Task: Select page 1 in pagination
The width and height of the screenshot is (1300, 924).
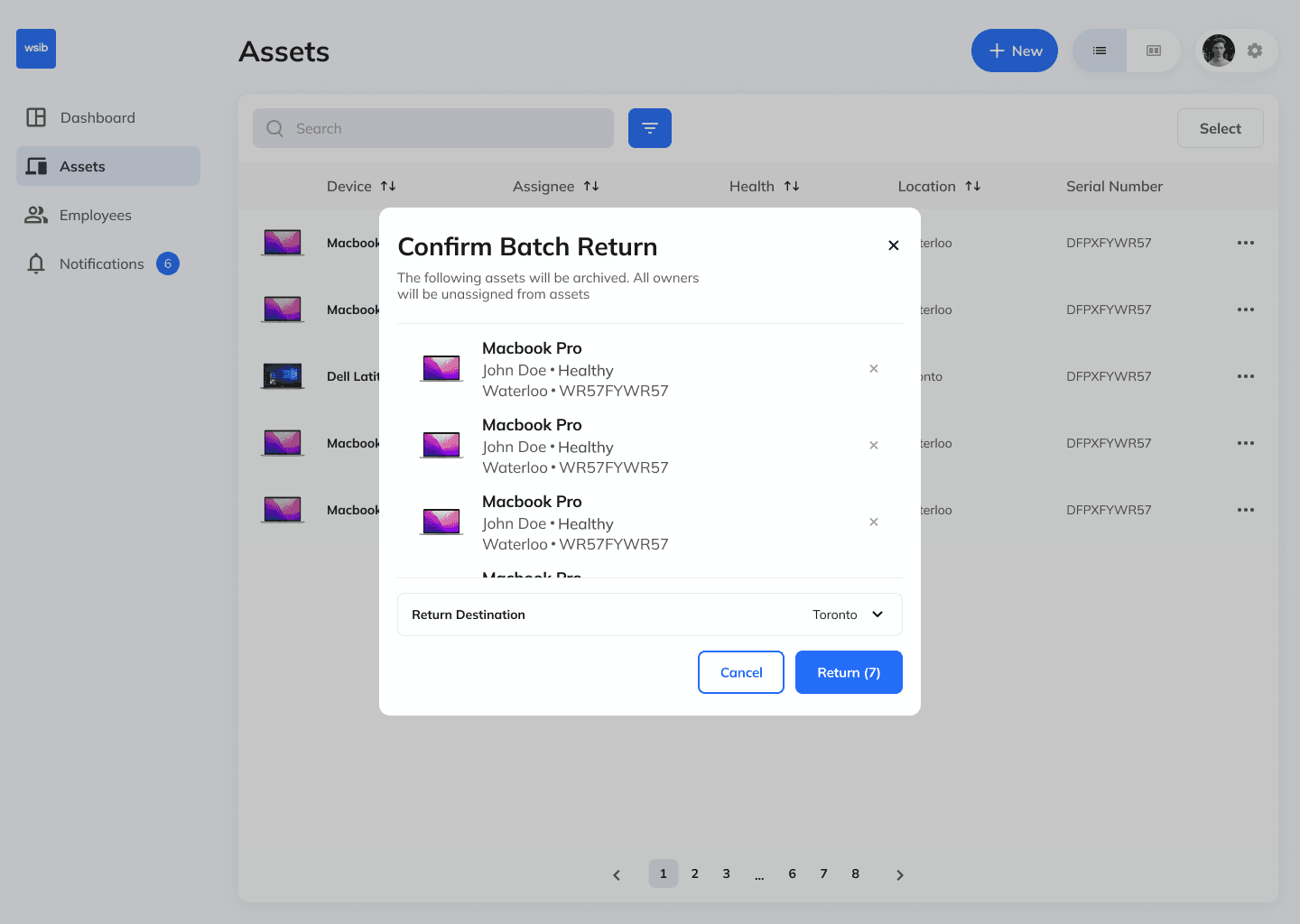Action: (x=664, y=873)
